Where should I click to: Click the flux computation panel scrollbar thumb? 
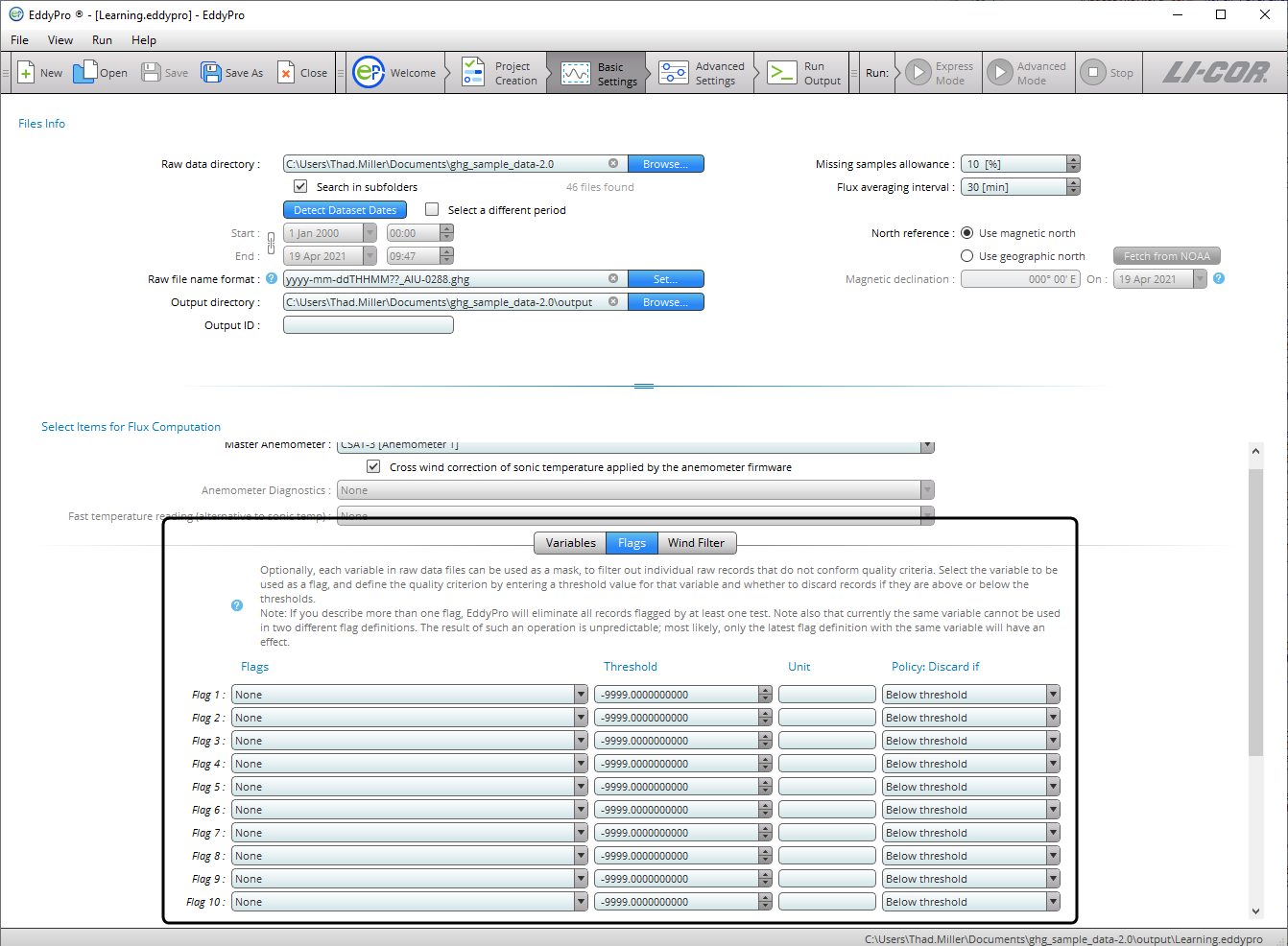click(1255, 612)
